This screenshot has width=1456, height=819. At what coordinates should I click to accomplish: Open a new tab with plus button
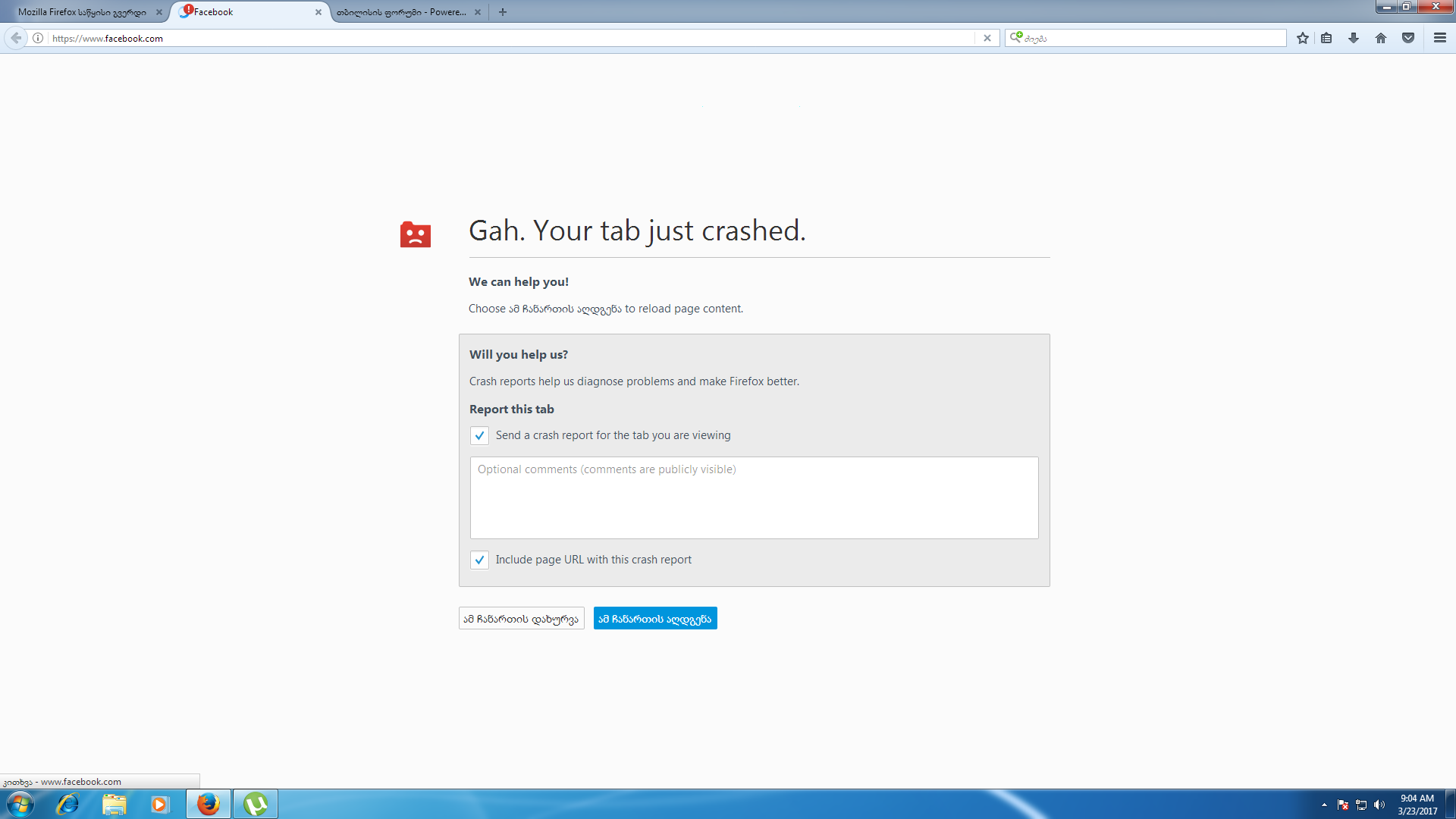[503, 12]
